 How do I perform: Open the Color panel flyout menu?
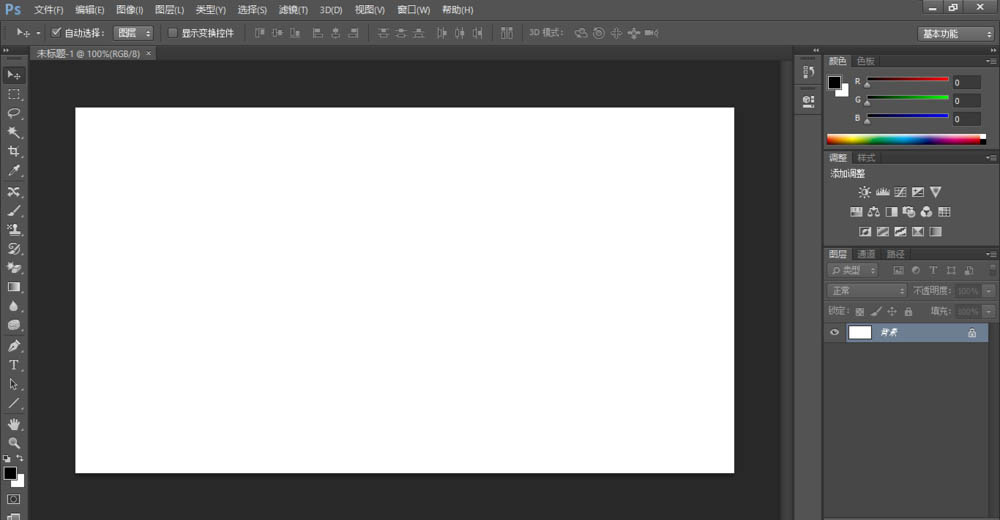991,61
